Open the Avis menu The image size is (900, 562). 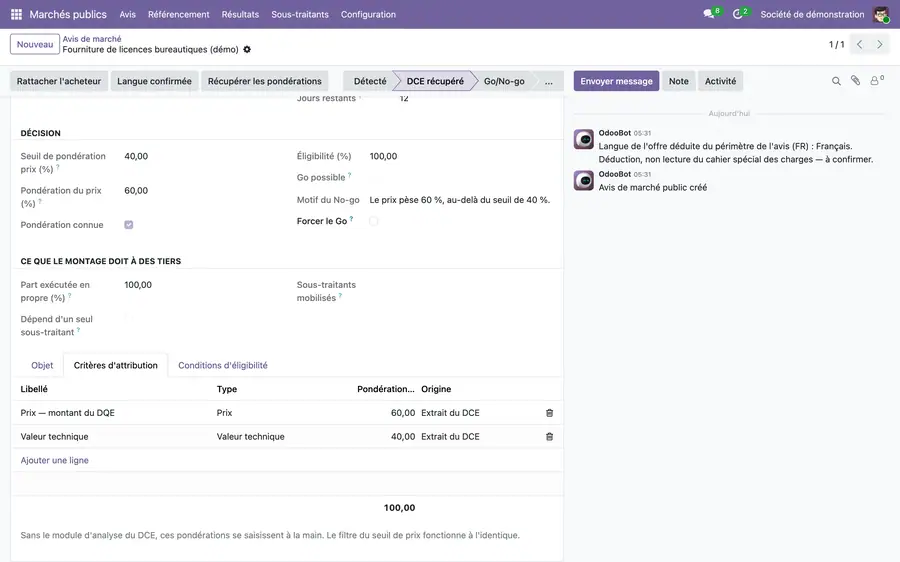[127, 14]
